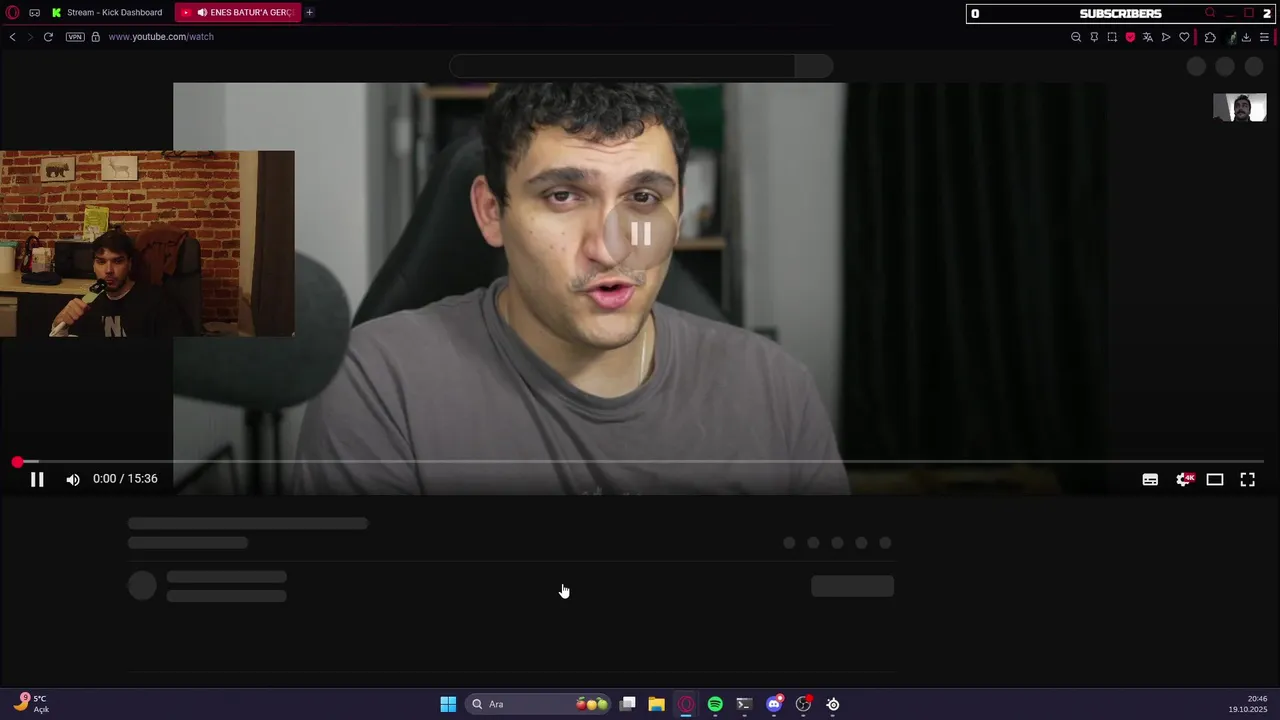Switch to the Stream - Kick Dashboard tab
This screenshot has height=720, width=1280.
tap(108, 13)
